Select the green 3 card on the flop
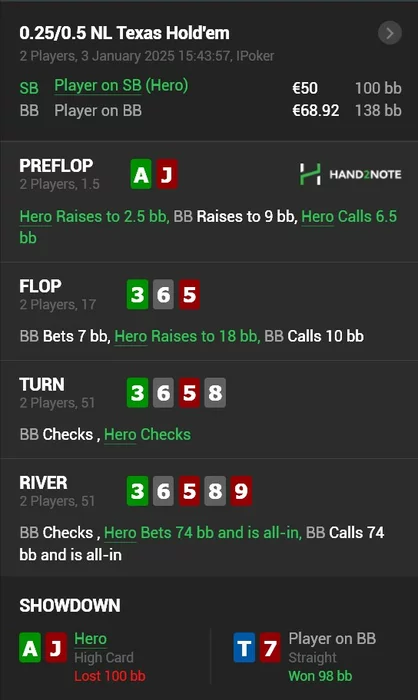Screen dimensions: 418x700 (138, 295)
